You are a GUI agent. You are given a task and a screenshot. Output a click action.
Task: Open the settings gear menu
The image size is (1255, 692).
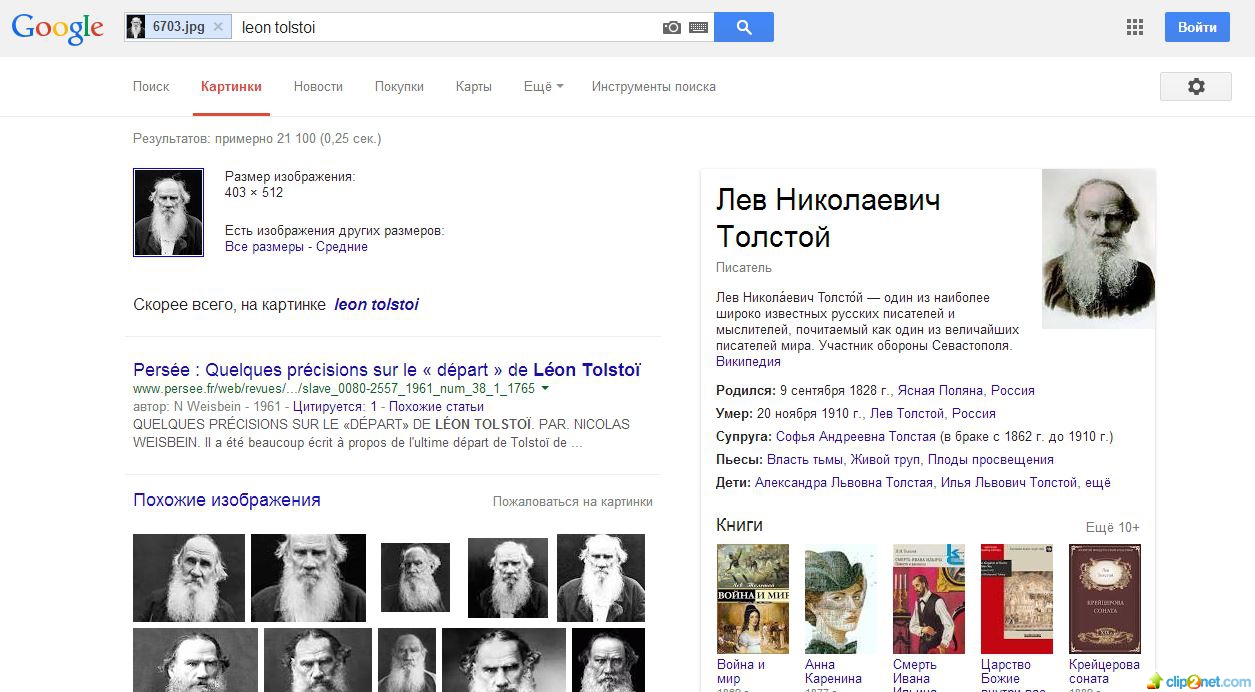click(1195, 87)
